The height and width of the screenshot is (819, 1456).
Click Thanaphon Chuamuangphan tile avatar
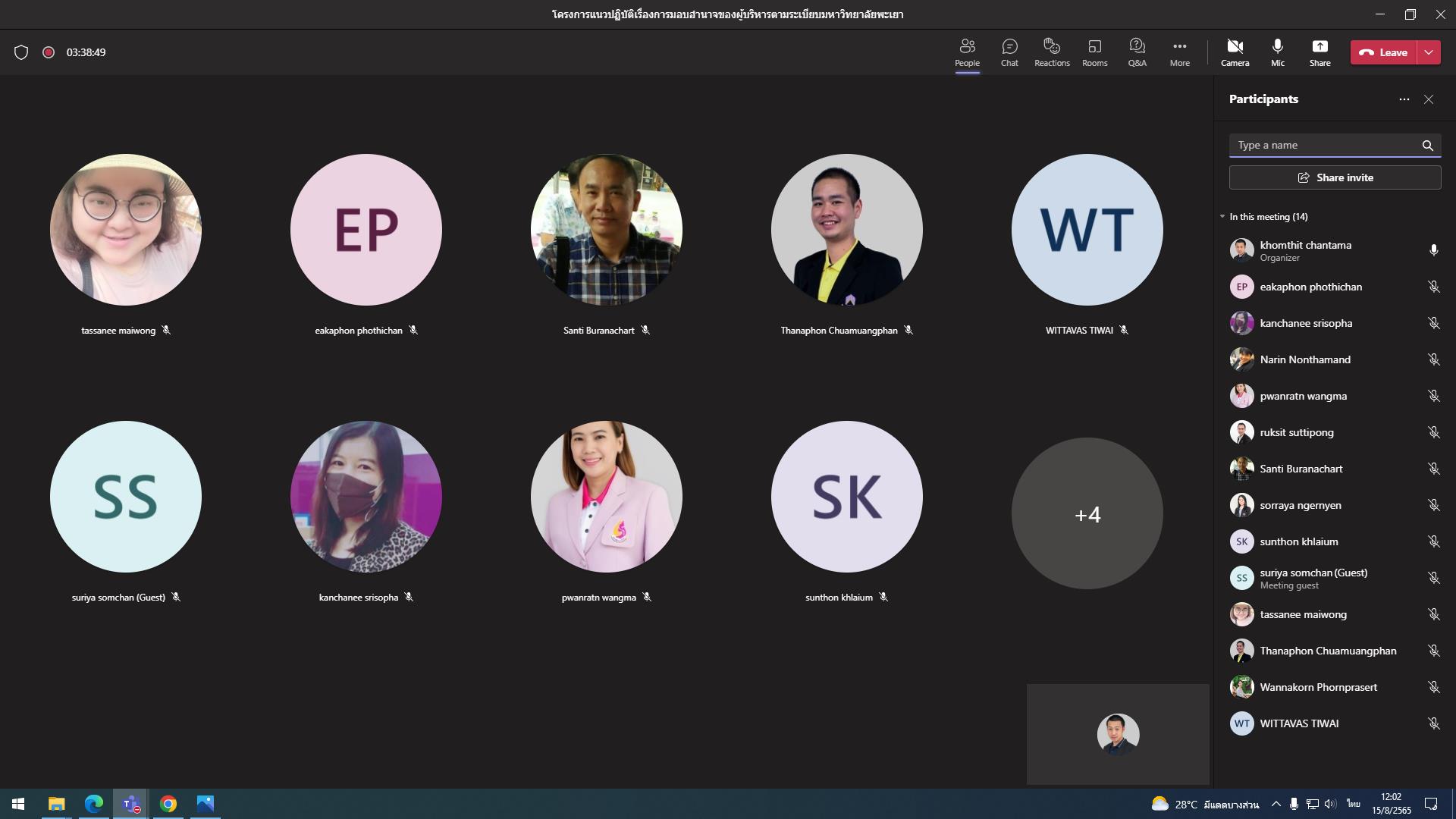click(x=847, y=230)
